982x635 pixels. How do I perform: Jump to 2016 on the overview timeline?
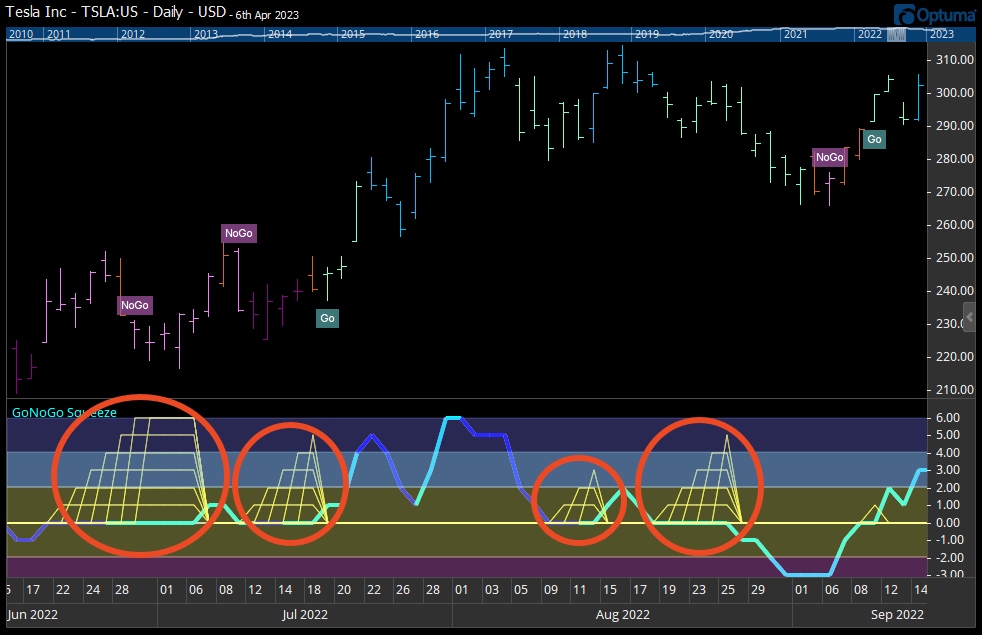click(427, 34)
